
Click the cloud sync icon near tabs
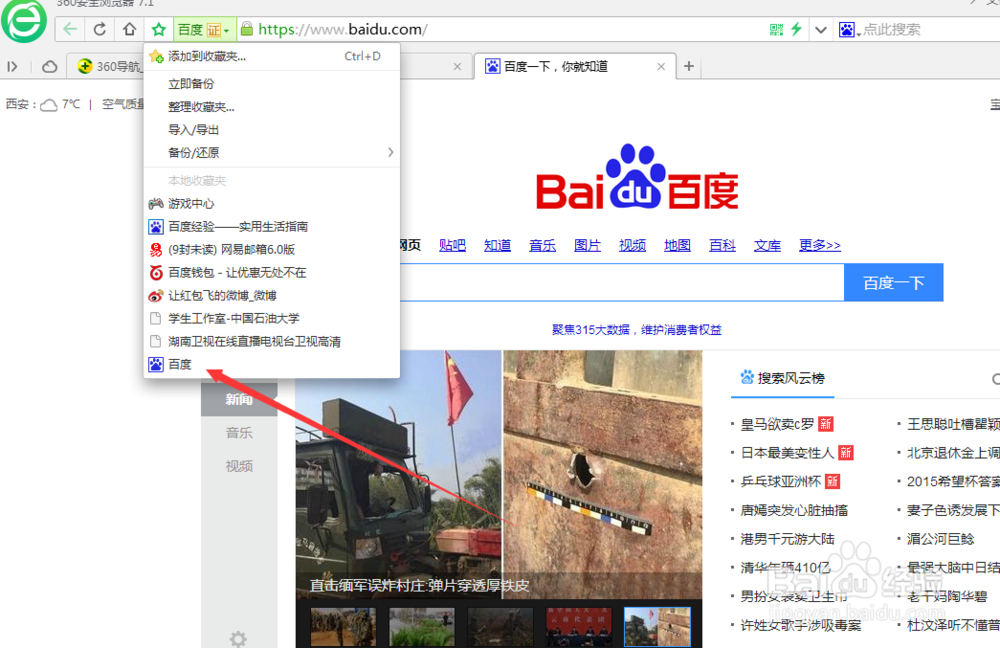click(49, 66)
